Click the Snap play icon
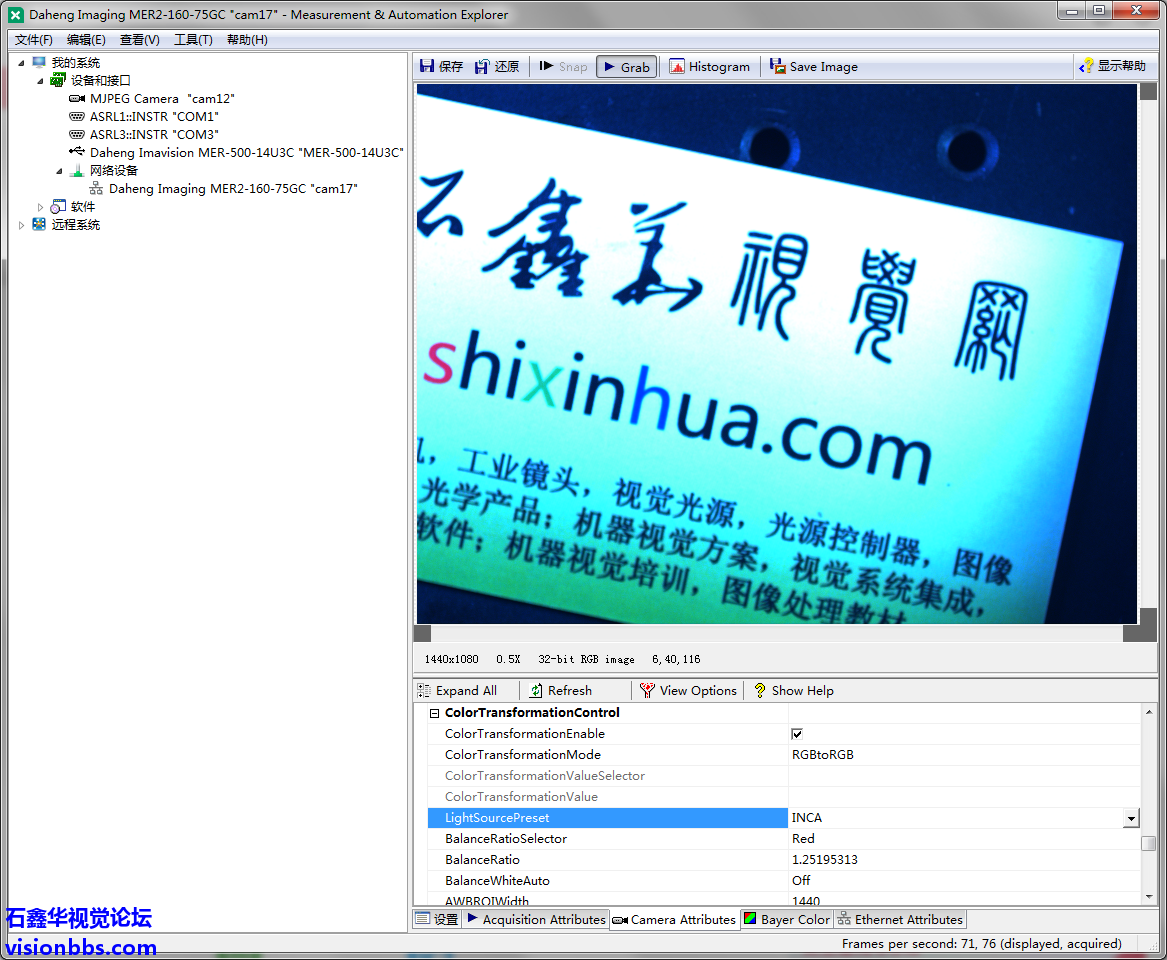The image size is (1167, 960). [x=546, y=66]
